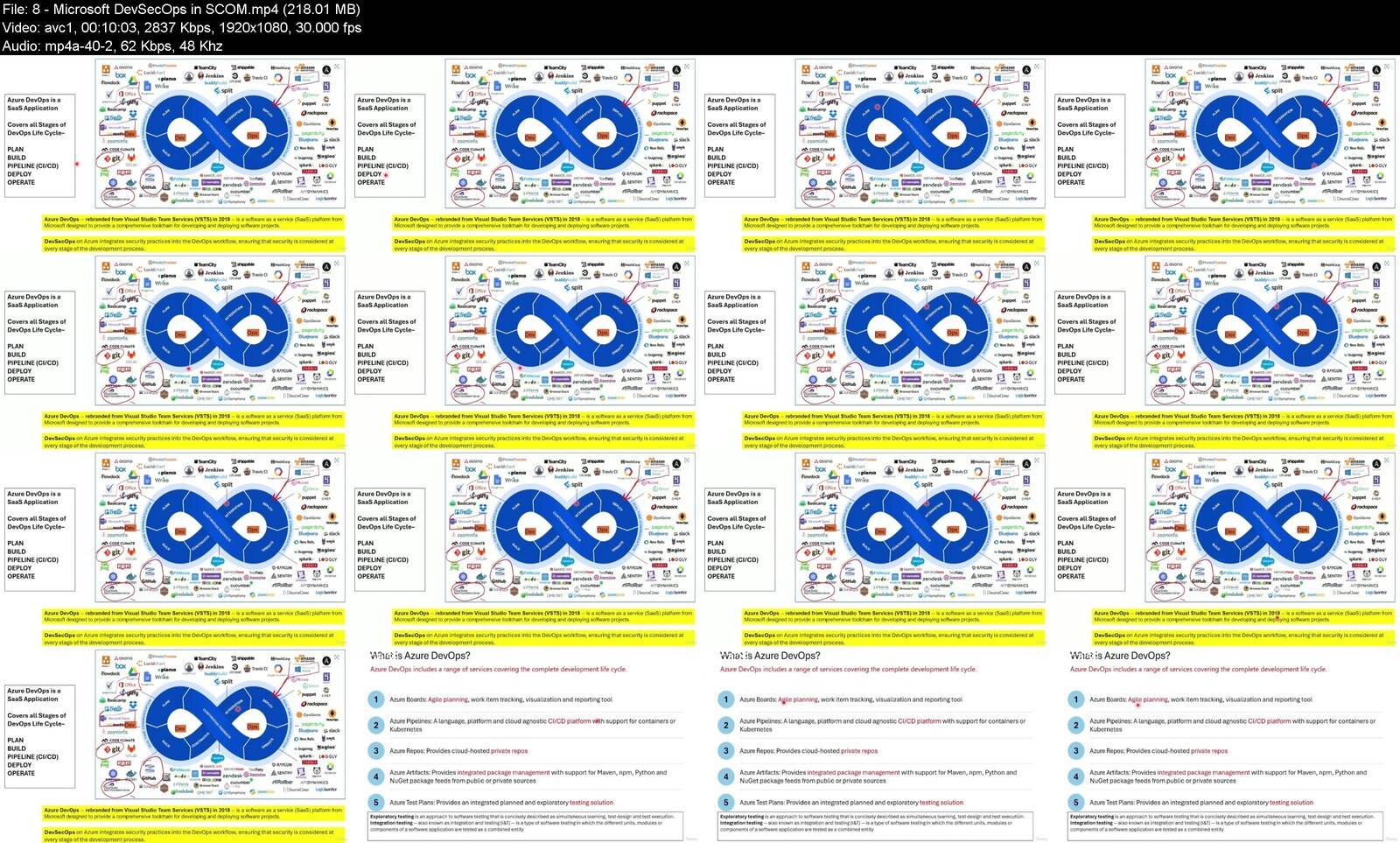Screen dimensions: 1400x843
Task: Choose the second thumbnail in the third row
Action: pyautogui.click(x=525, y=550)
